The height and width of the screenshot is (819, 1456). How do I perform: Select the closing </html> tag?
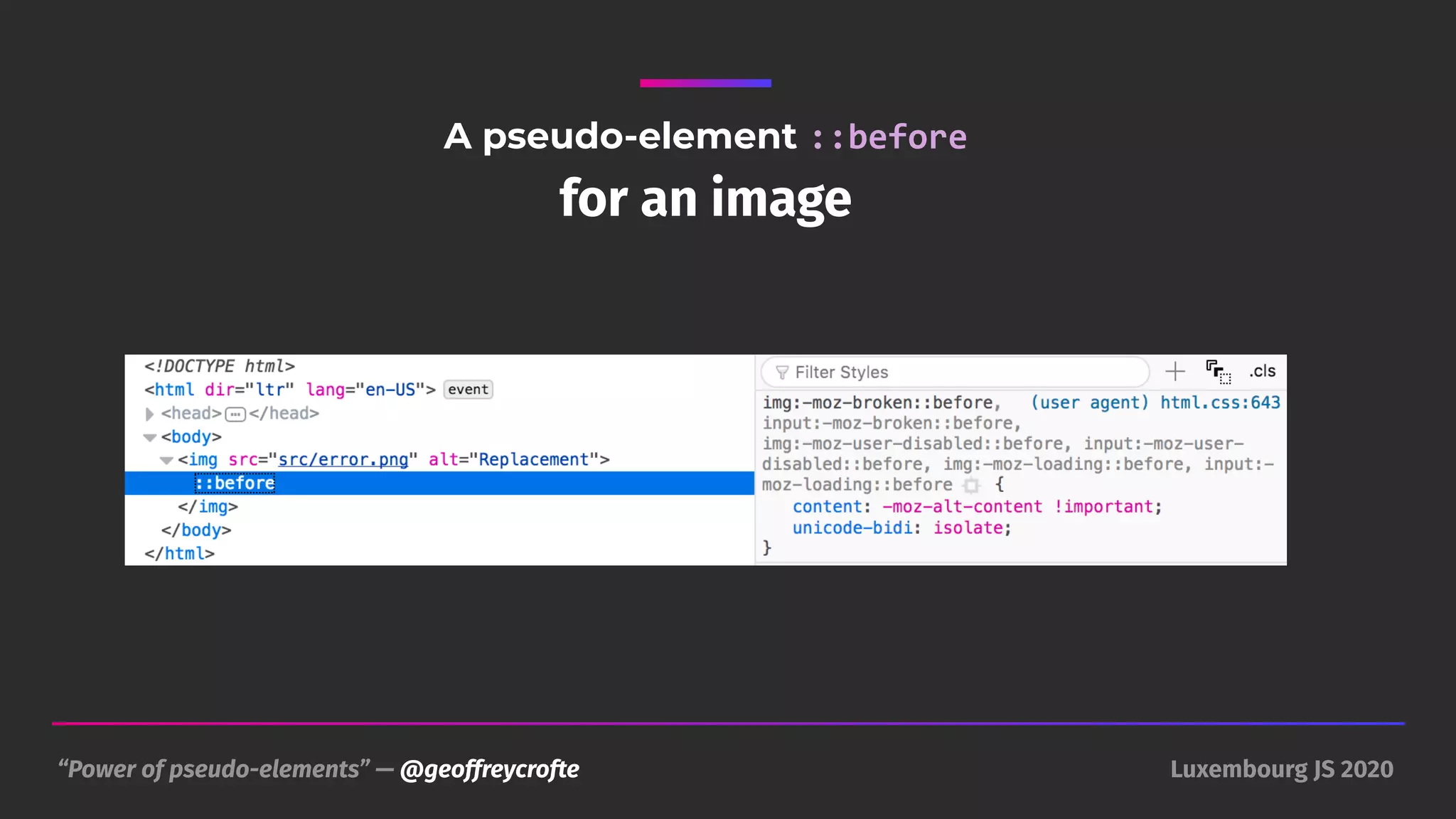pos(179,554)
